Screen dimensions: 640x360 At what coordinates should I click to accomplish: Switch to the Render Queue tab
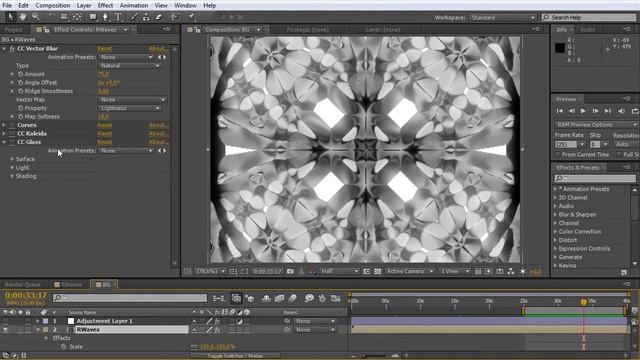pyautogui.click(x=22, y=284)
